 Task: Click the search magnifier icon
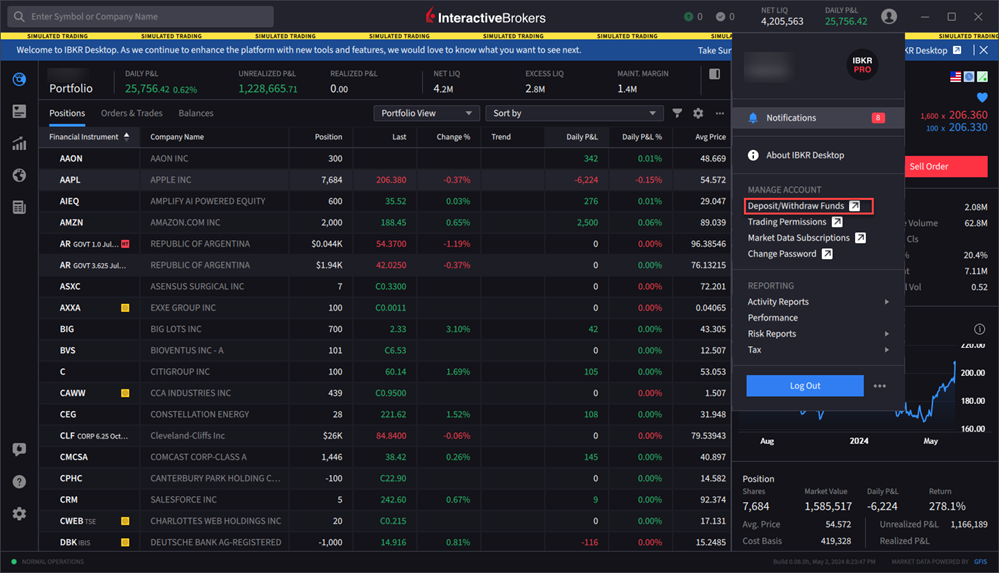point(19,17)
